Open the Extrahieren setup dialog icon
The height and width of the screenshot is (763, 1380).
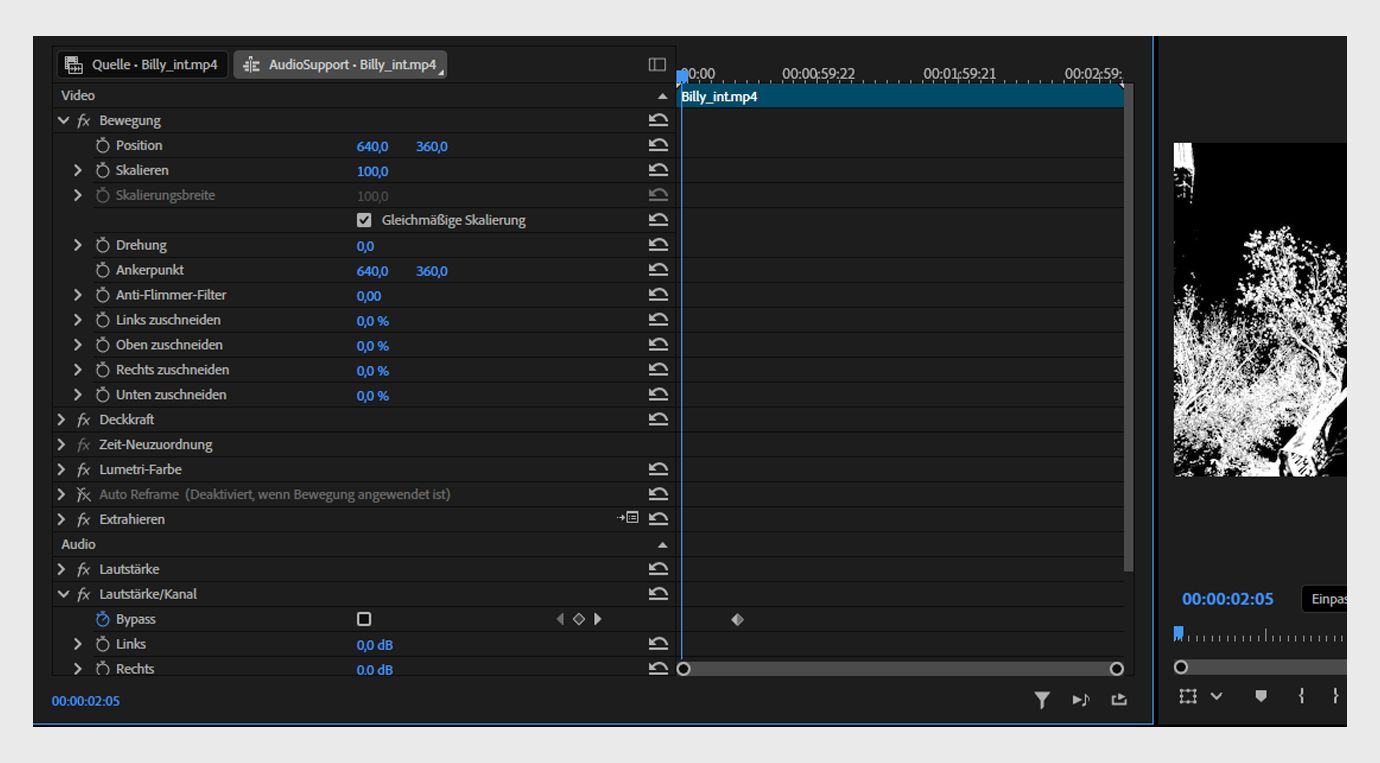(628, 518)
